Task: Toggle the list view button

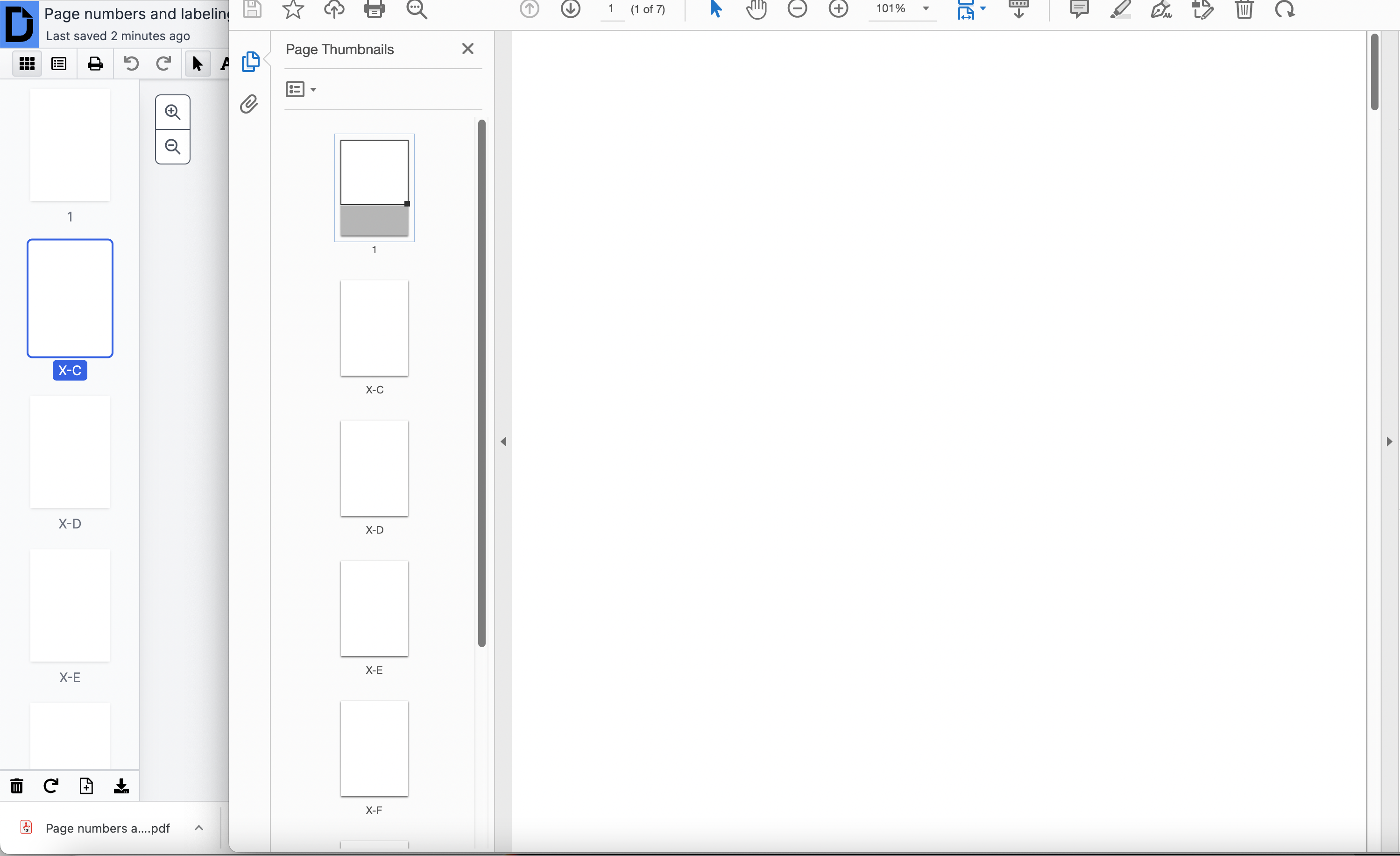Action: tap(59, 64)
